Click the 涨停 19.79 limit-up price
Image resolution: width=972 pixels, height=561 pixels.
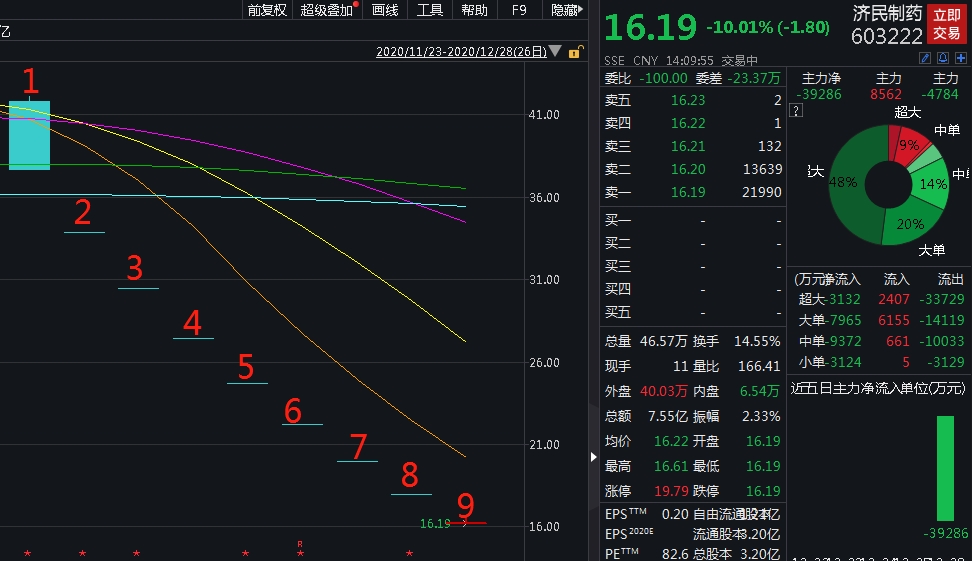click(x=671, y=491)
